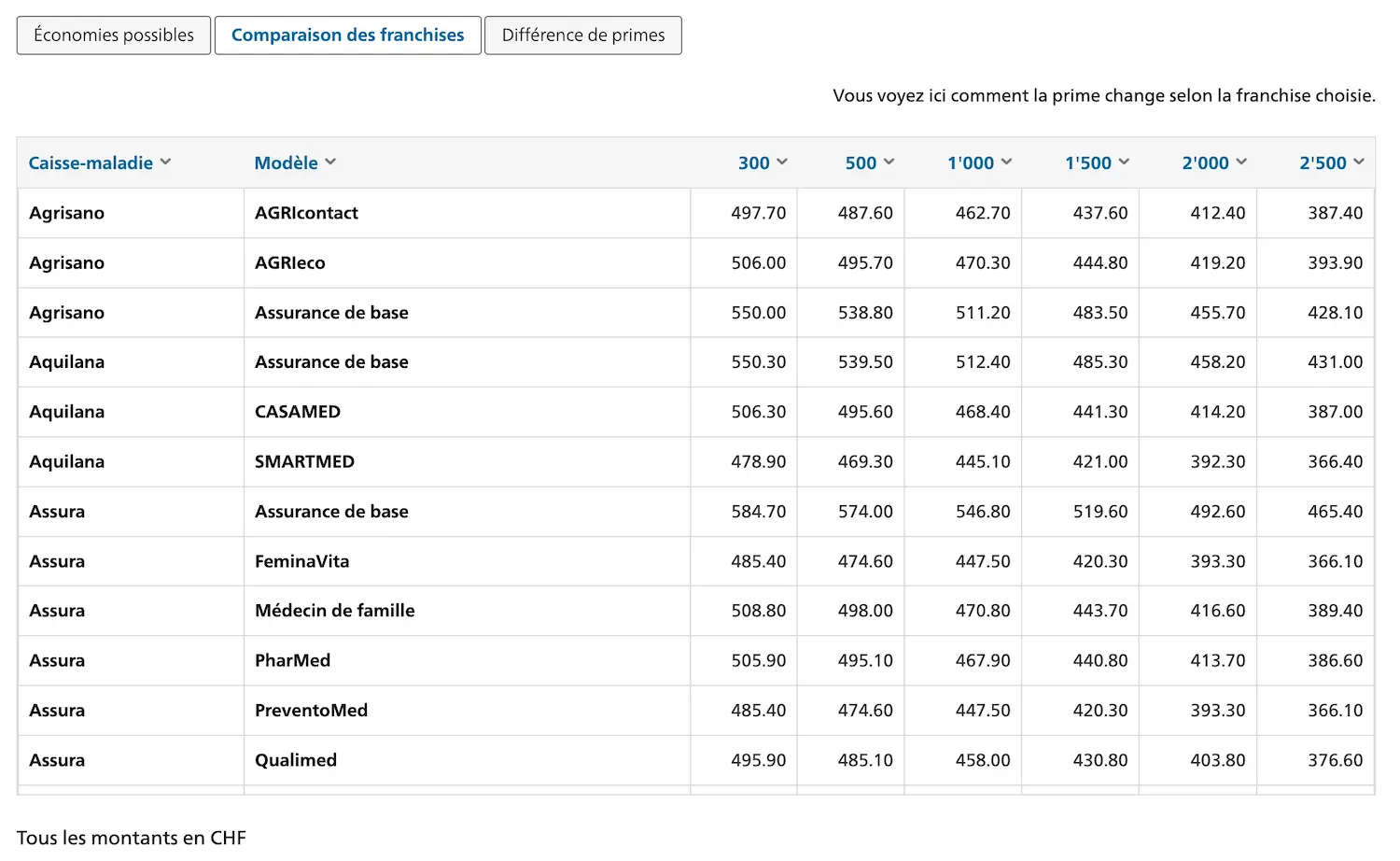The width and height of the screenshot is (1400, 861).
Task: Click the 497.70 premium for AGRIcontact
Action: click(x=759, y=213)
